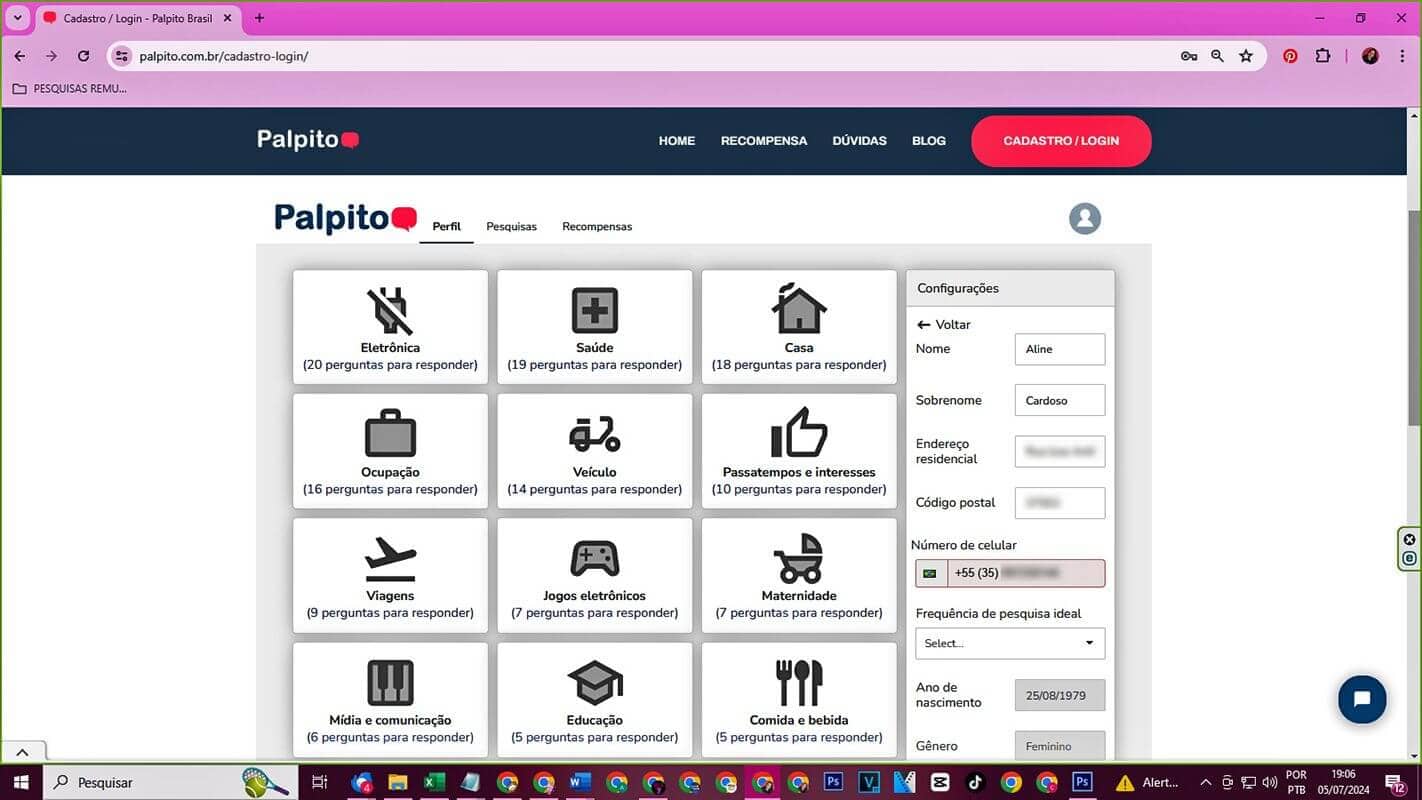The width and height of the screenshot is (1422, 800).
Task: Open the Eletrônica category card
Action: tap(390, 327)
